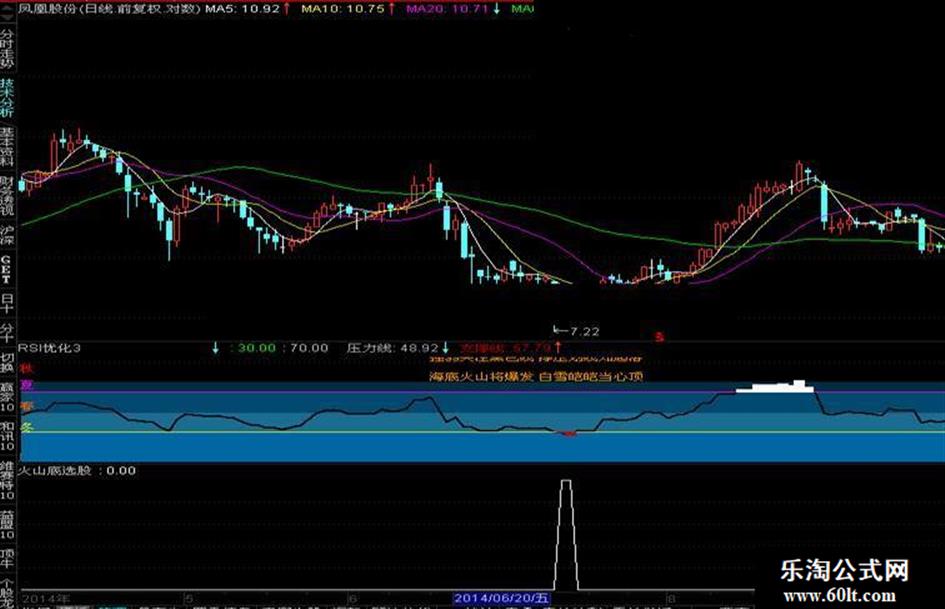
Task: Select the RSI优化3 indicator label
Action: pyautogui.click(x=49, y=348)
